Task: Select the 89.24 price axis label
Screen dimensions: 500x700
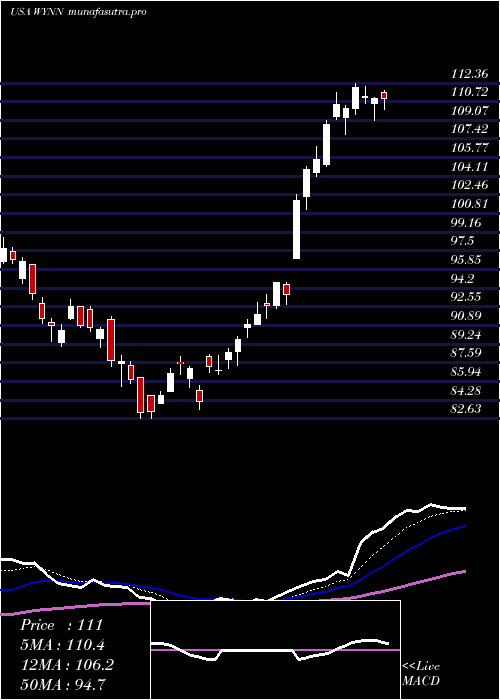Action: point(467,335)
